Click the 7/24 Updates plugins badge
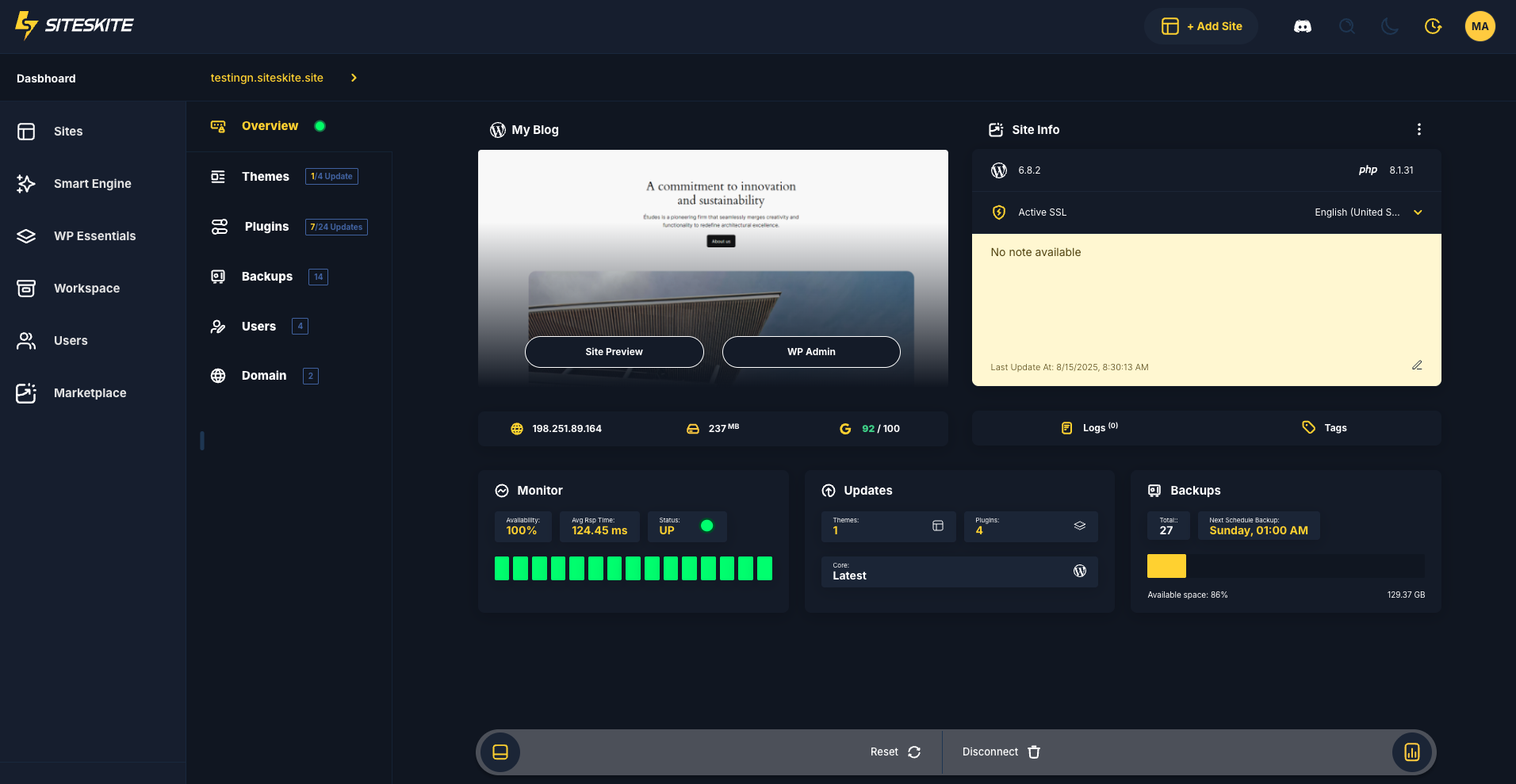 point(336,228)
